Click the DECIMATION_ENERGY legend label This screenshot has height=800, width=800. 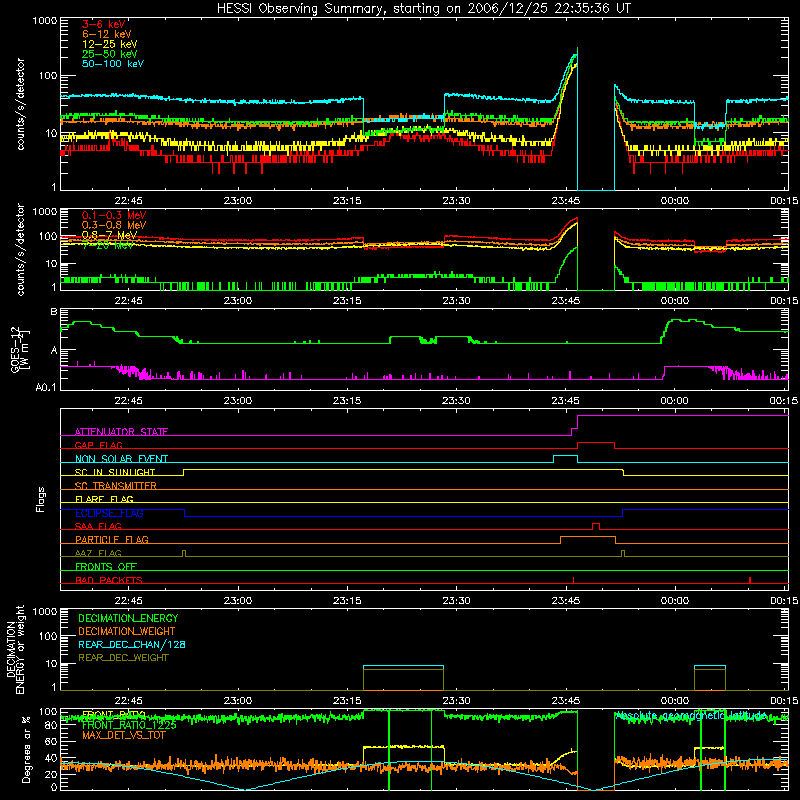click(128, 618)
